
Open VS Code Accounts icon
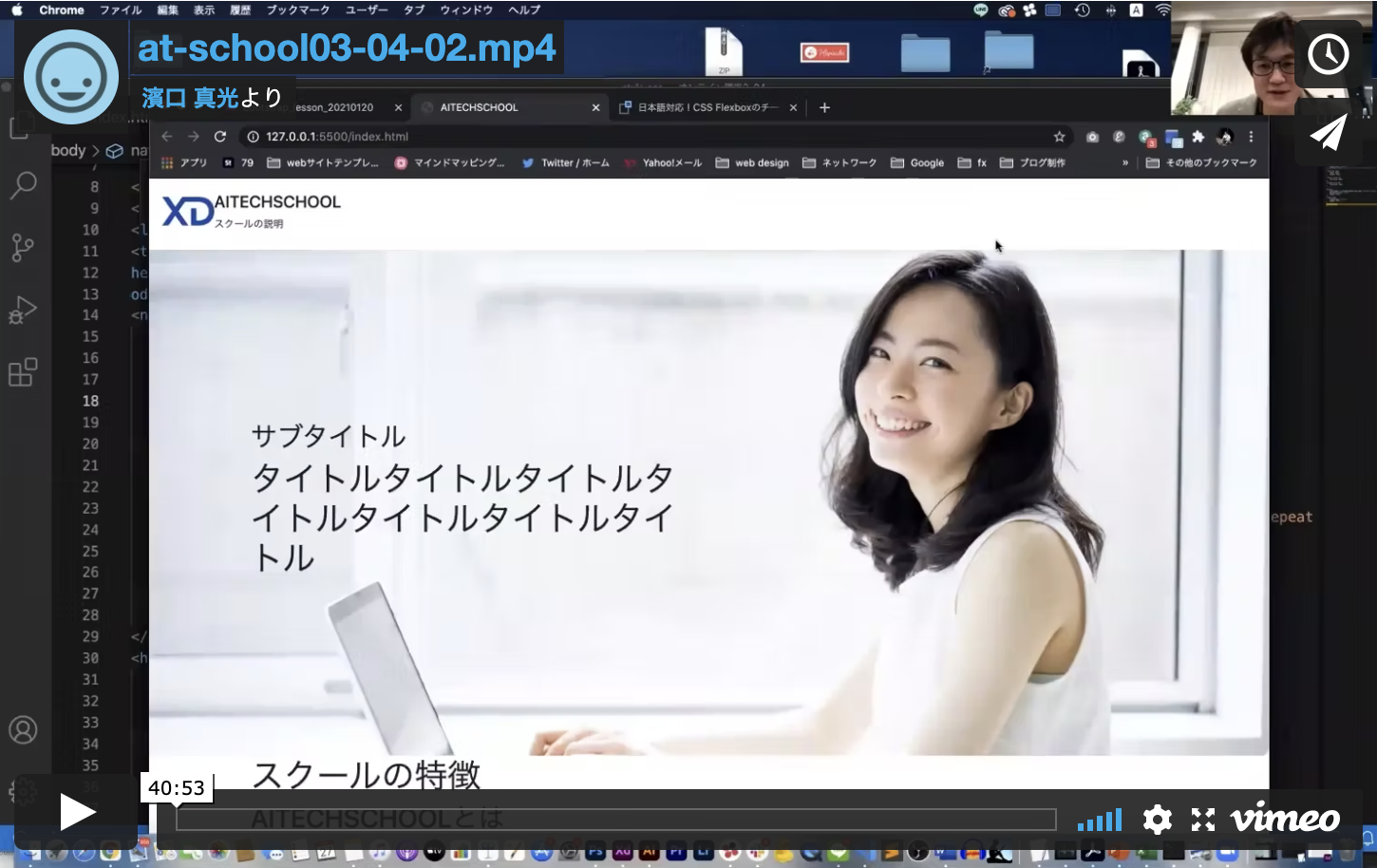[23, 729]
